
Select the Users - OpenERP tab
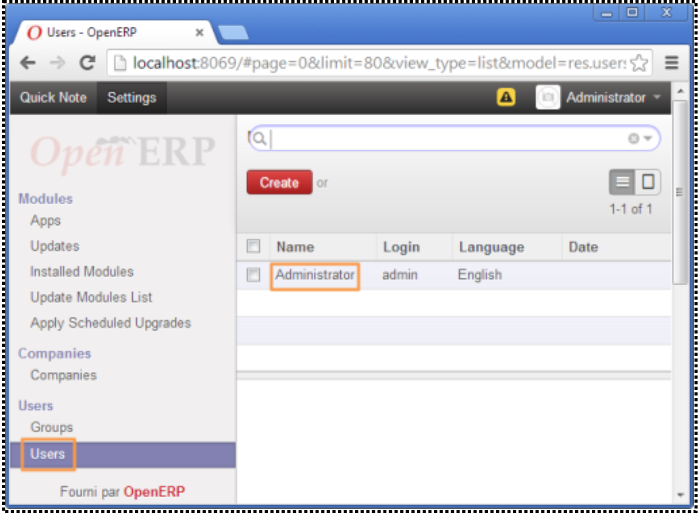coord(116,32)
